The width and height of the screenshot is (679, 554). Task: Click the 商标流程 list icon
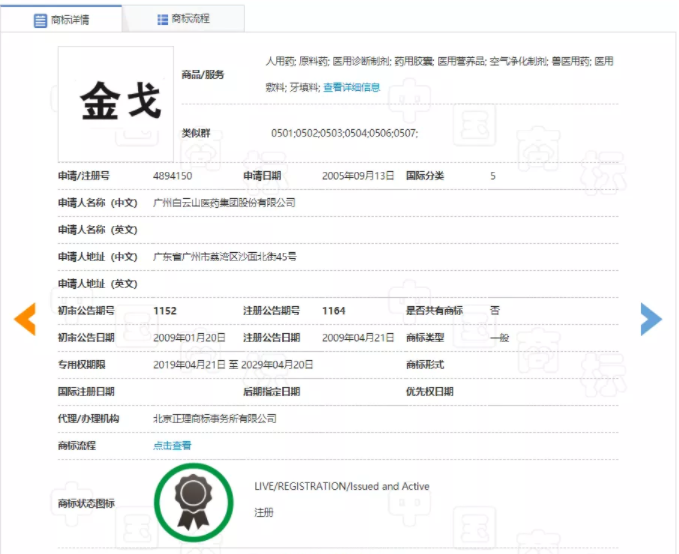(162, 19)
